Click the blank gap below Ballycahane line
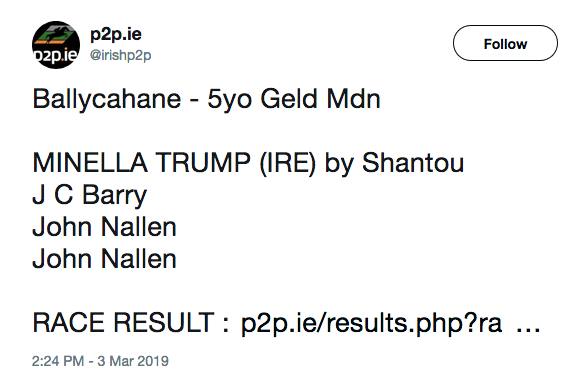Image resolution: width=575 pixels, height=373 pixels. point(206,131)
